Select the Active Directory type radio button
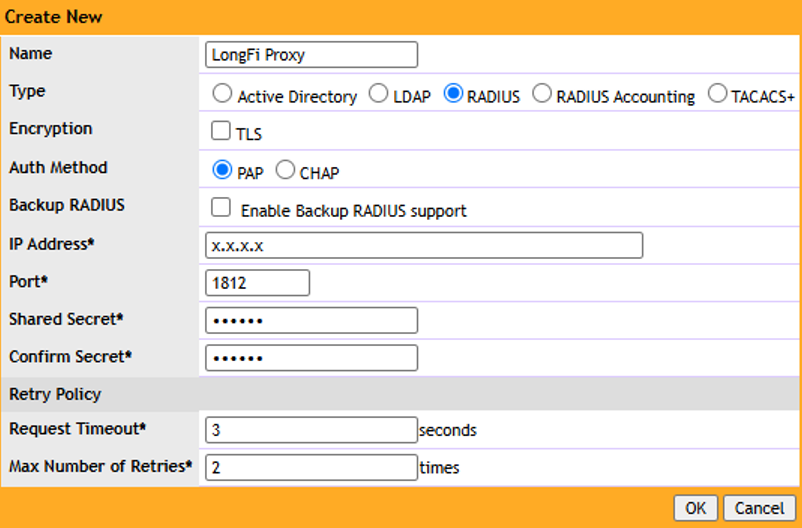This screenshot has height=528, width=802. click(x=222, y=94)
